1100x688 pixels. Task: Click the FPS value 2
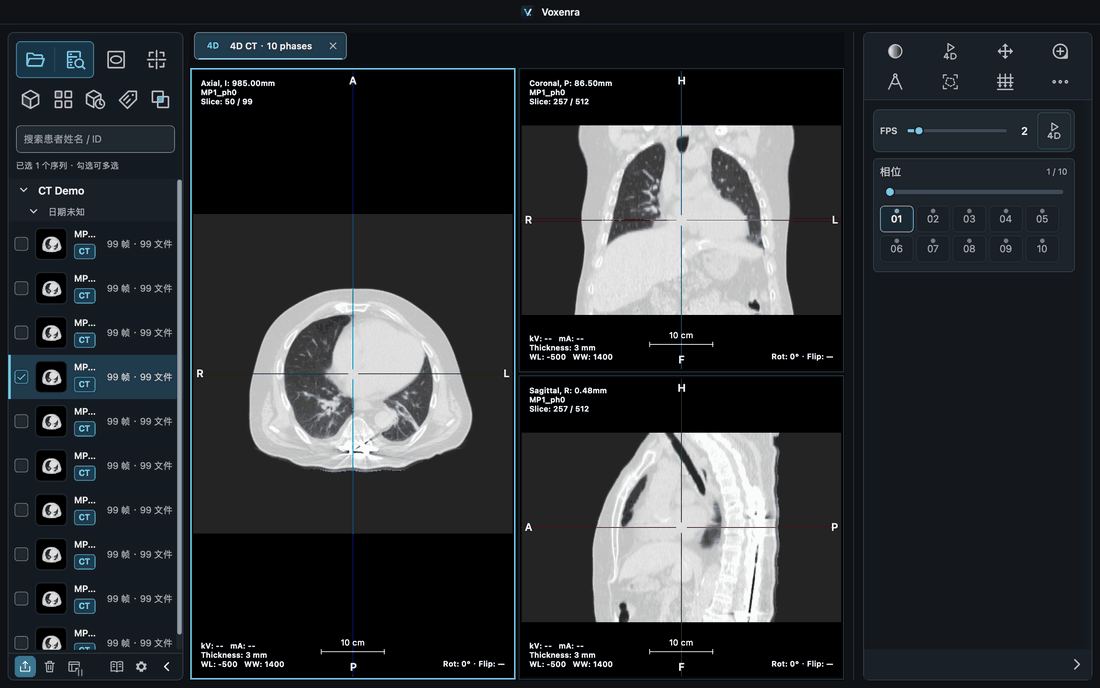(1024, 131)
